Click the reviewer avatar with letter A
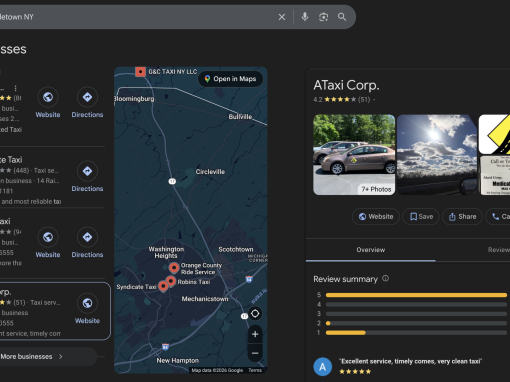The width and height of the screenshot is (510, 382). pos(323,367)
